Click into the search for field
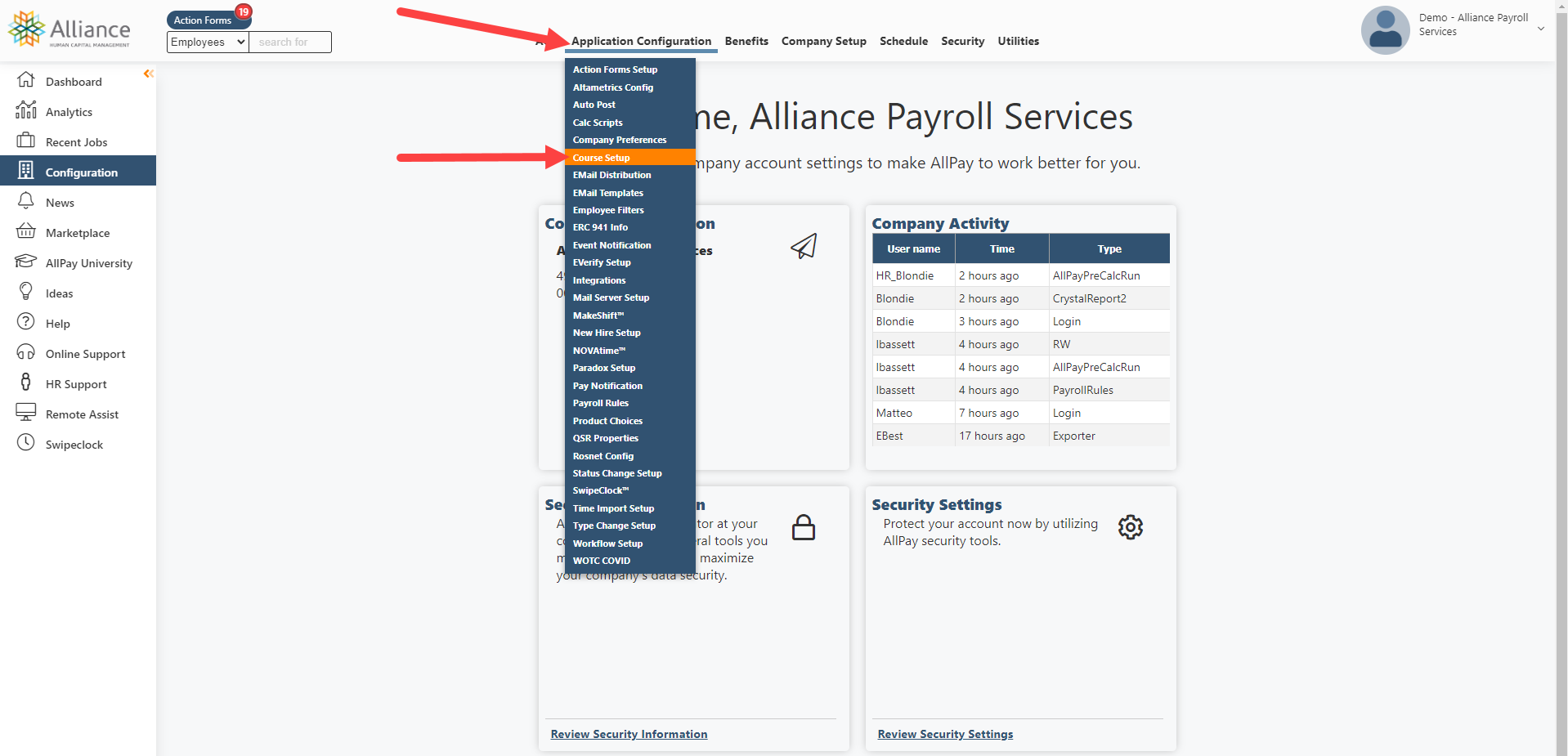The width and height of the screenshot is (1568, 756). click(x=290, y=42)
